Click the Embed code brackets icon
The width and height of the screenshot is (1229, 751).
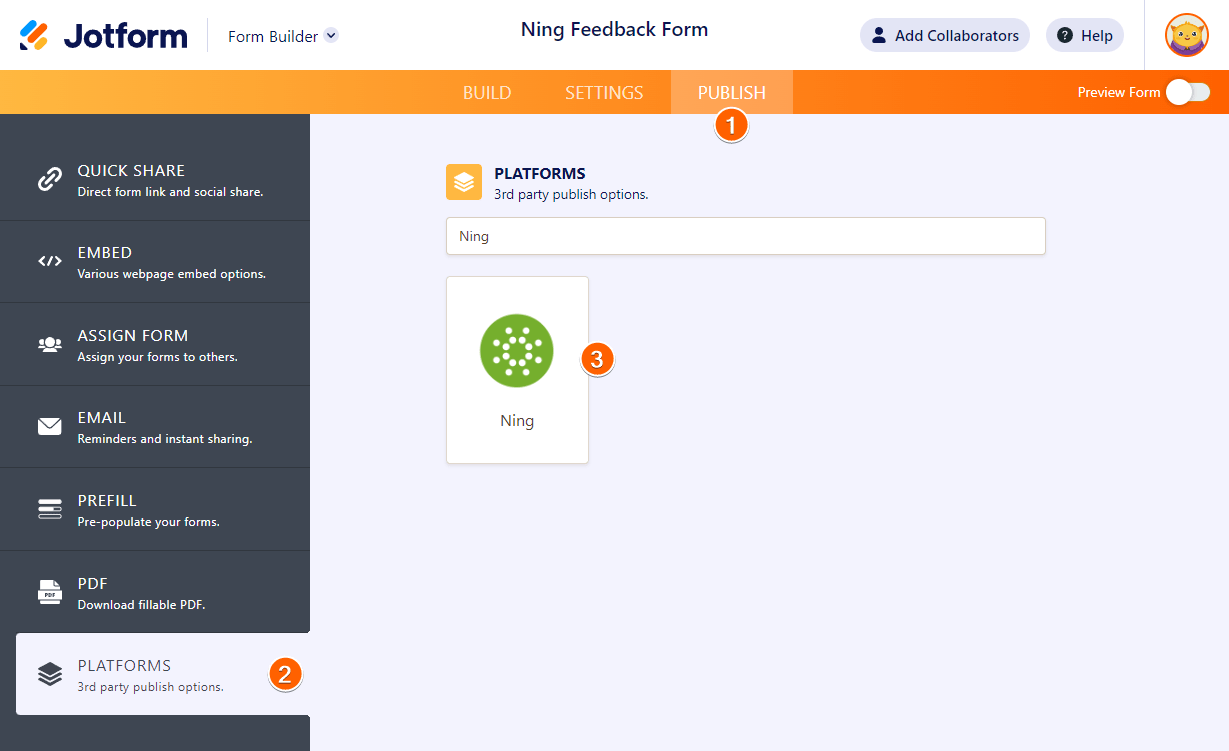tap(49, 262)
